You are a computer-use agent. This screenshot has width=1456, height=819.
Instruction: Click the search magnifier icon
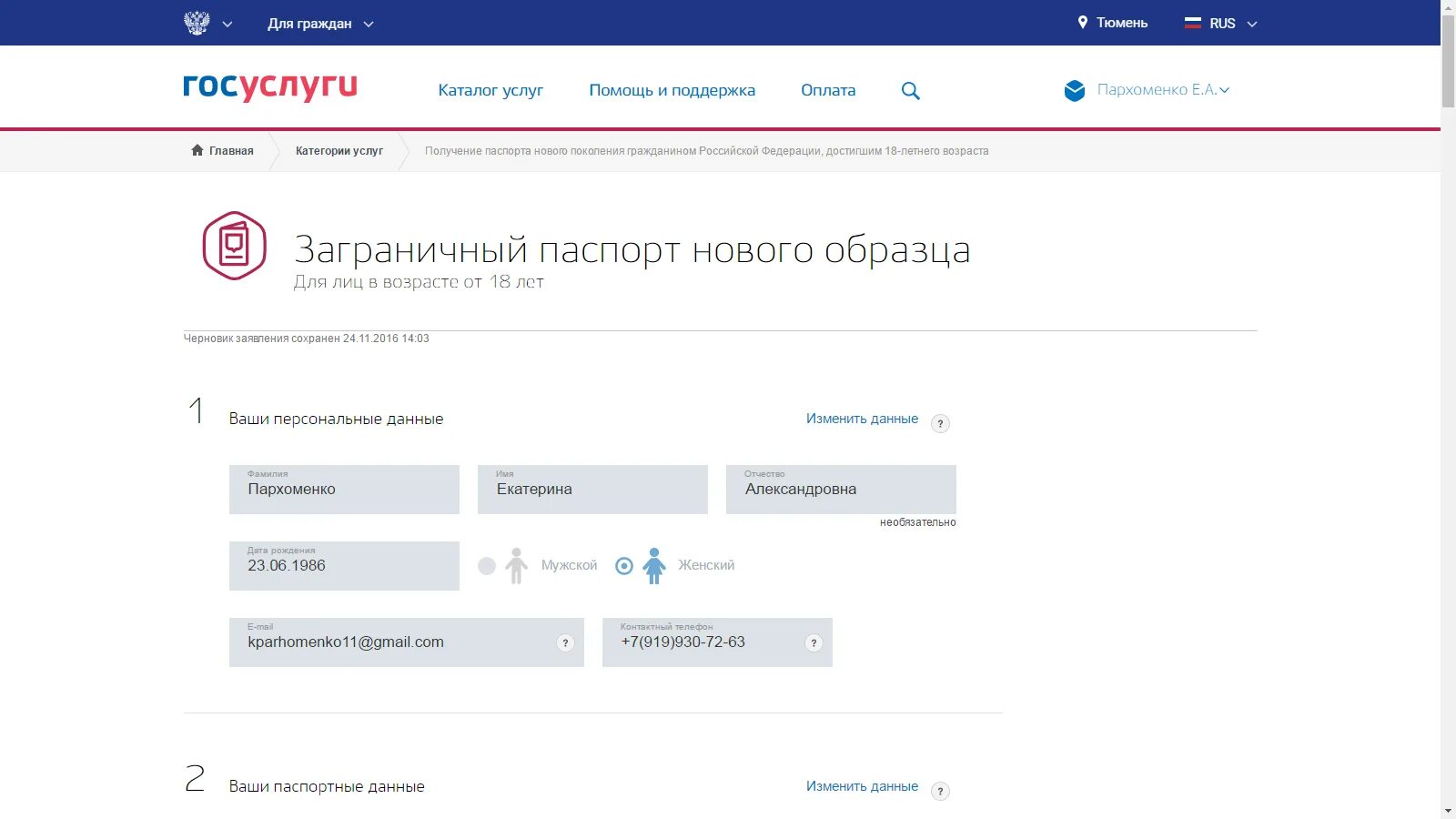[911, 91]
